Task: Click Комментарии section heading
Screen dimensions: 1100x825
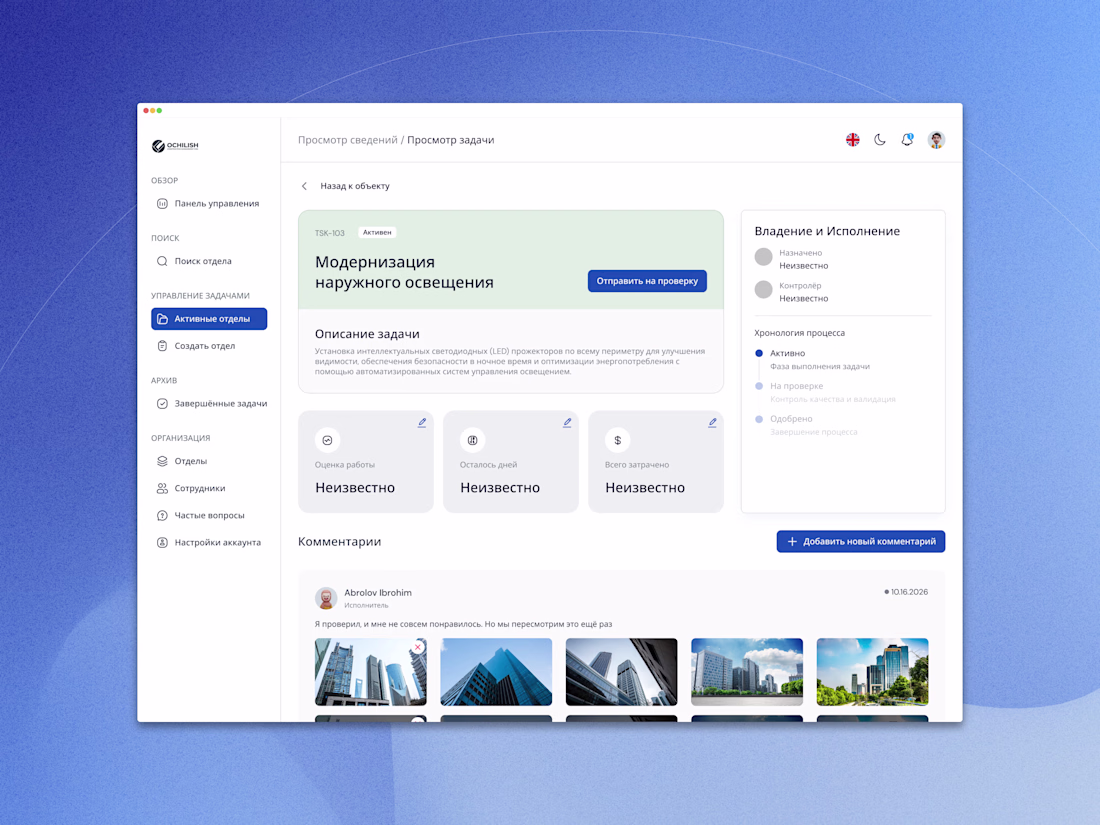Action: pyautogui.click(x=340, y=542)
